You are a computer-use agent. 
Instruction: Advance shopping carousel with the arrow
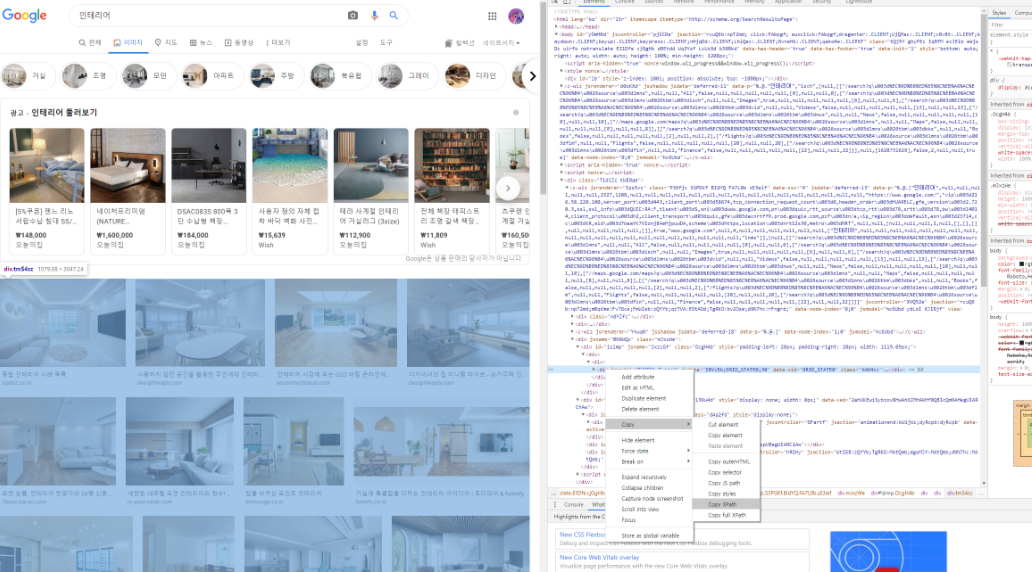507,188
